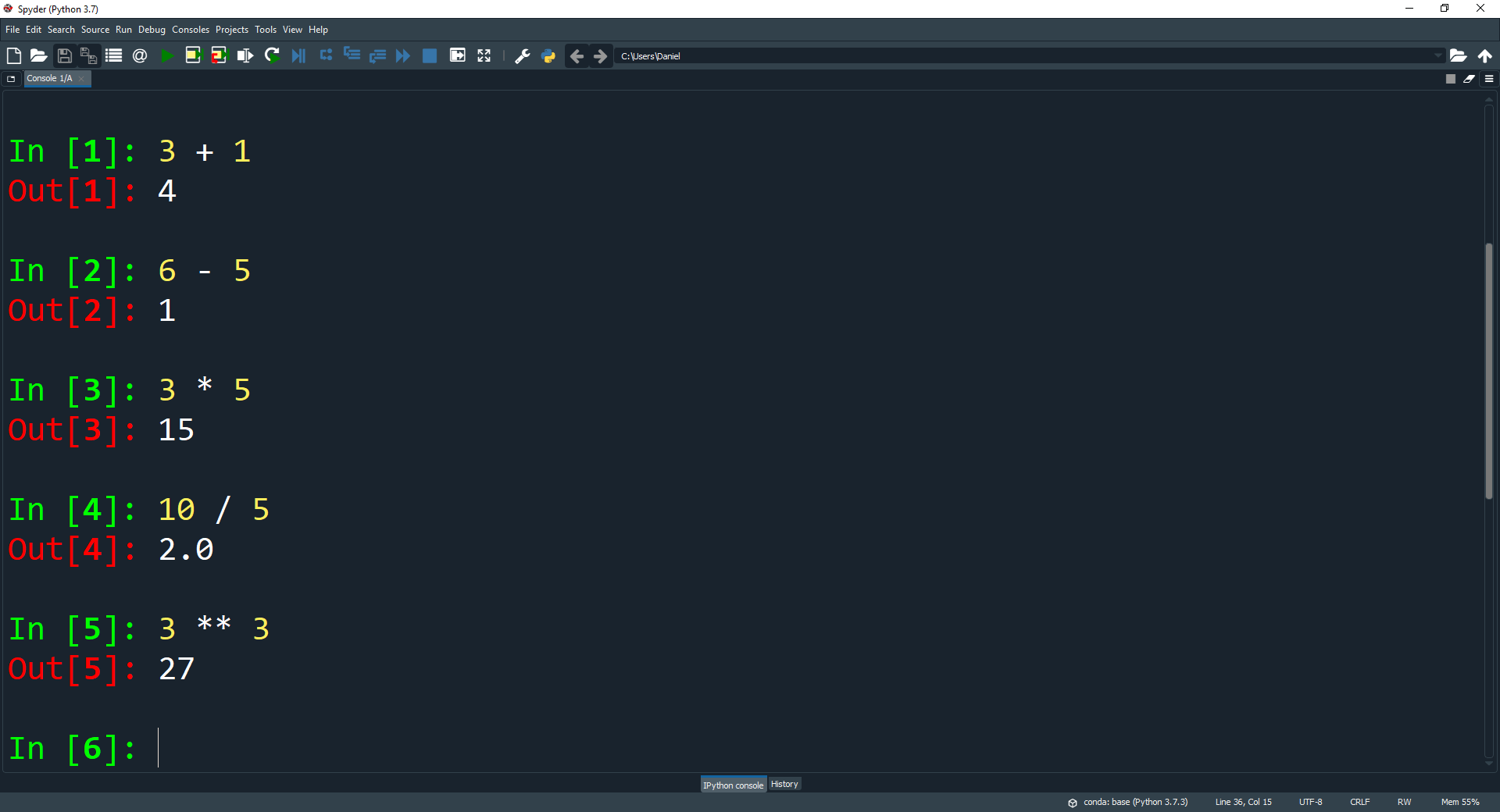Open the Source menu
The image size is (1500, 812).
click(95, 30)
